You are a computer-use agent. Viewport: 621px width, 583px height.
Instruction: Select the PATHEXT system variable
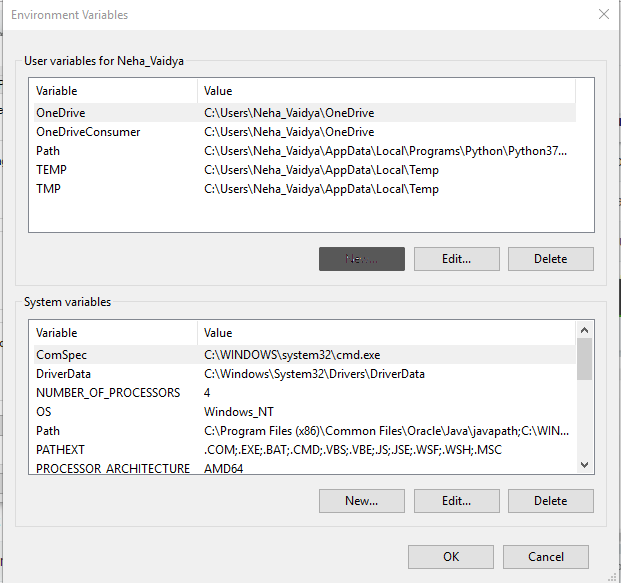[60, 450]
